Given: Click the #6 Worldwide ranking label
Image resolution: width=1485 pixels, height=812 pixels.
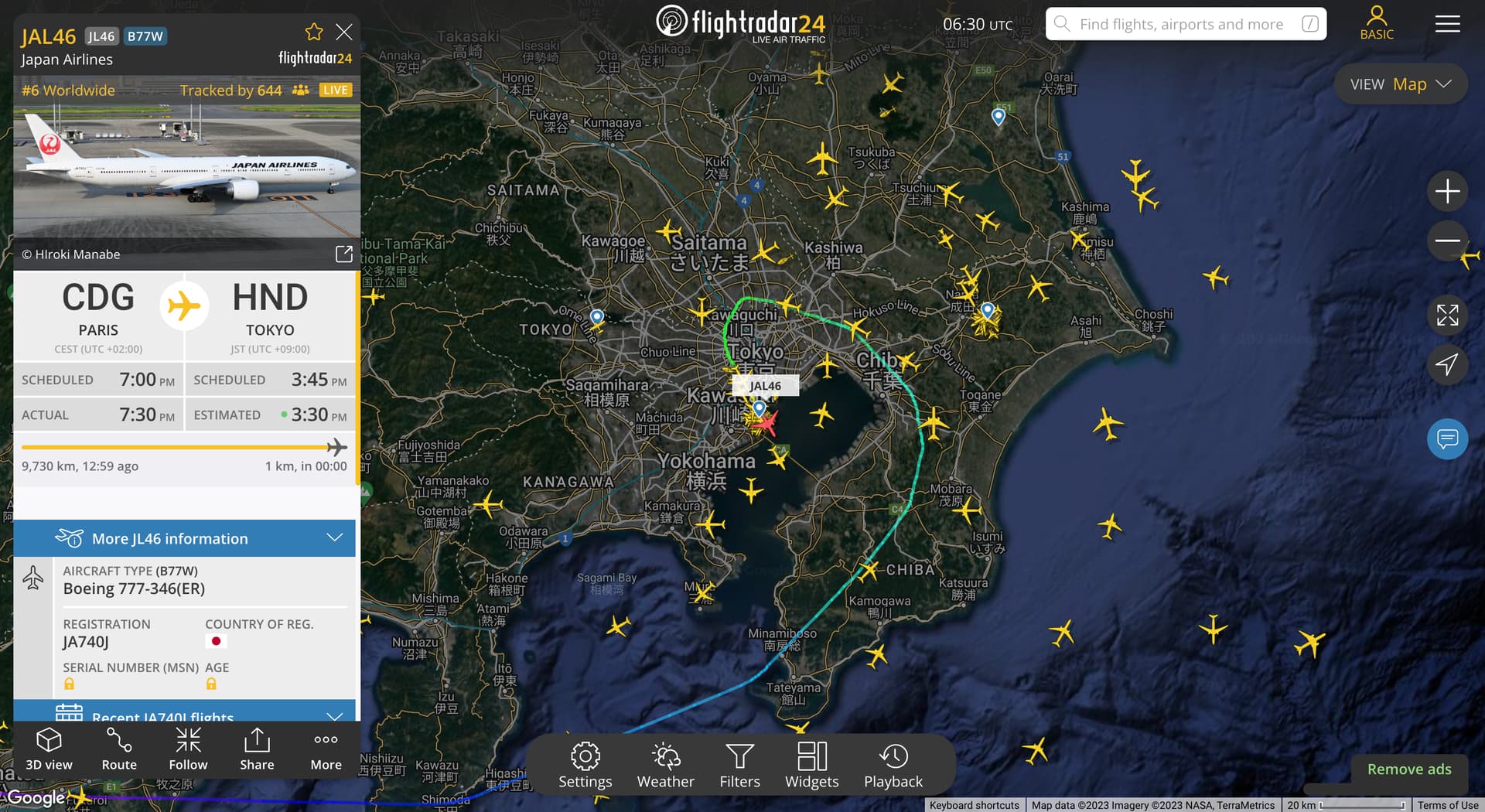Looking at the screenshot, I should point(68,90).
